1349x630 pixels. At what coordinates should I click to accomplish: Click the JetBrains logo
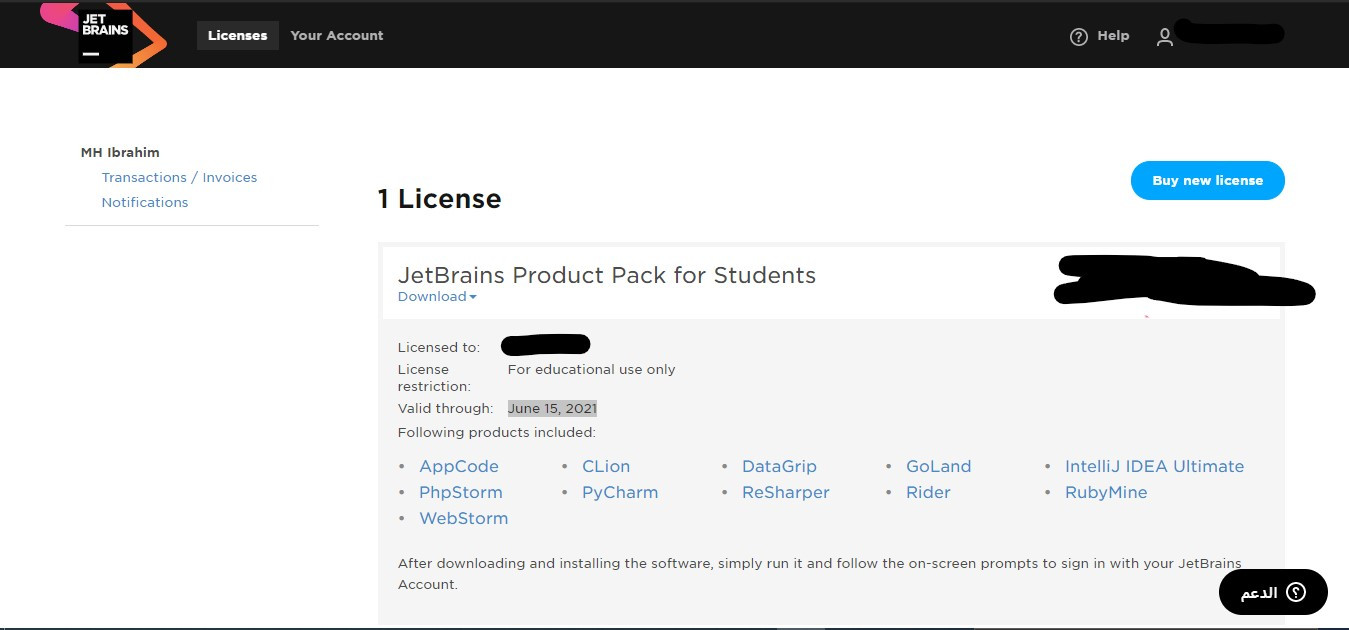104,34
